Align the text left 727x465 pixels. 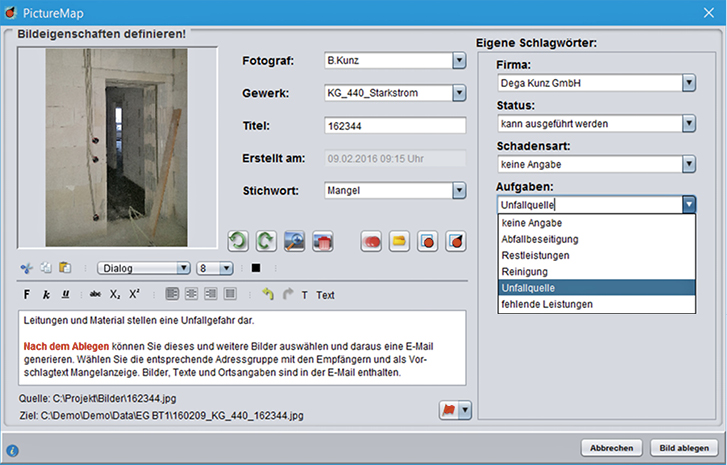click(x=172, y=294)
